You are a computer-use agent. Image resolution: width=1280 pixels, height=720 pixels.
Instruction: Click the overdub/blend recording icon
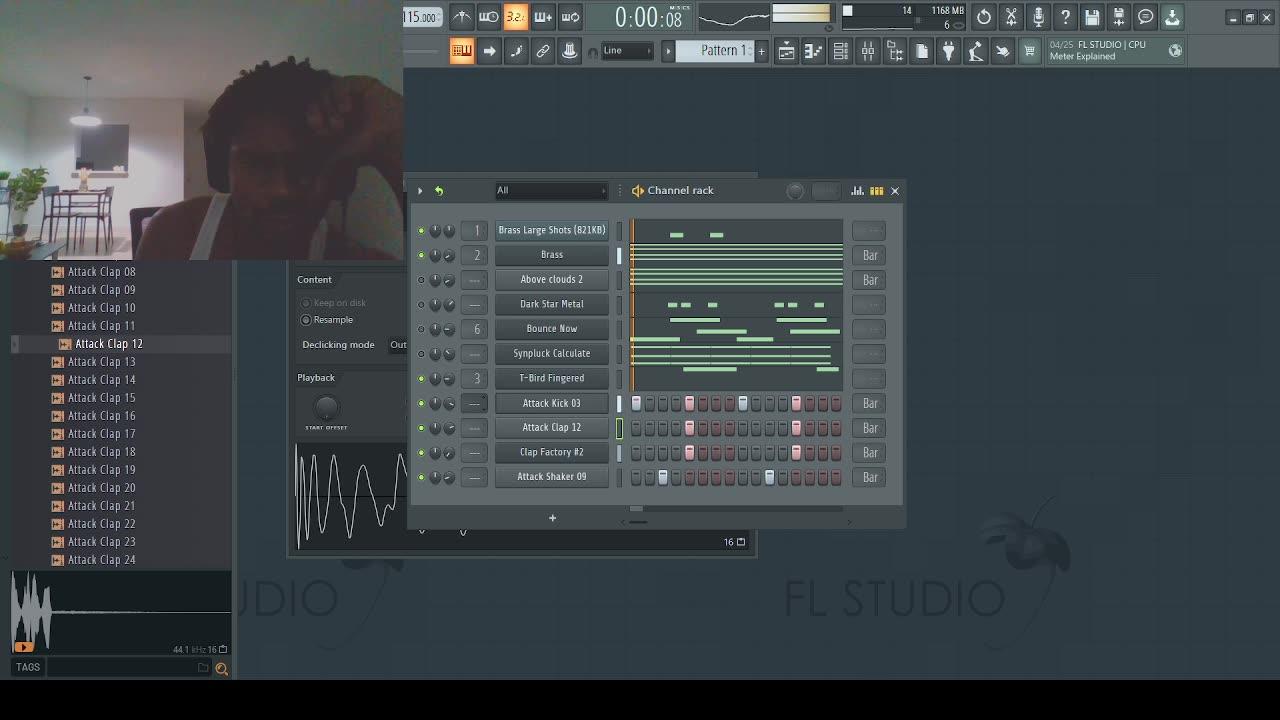pyautogui.click(x=543, y=17)
